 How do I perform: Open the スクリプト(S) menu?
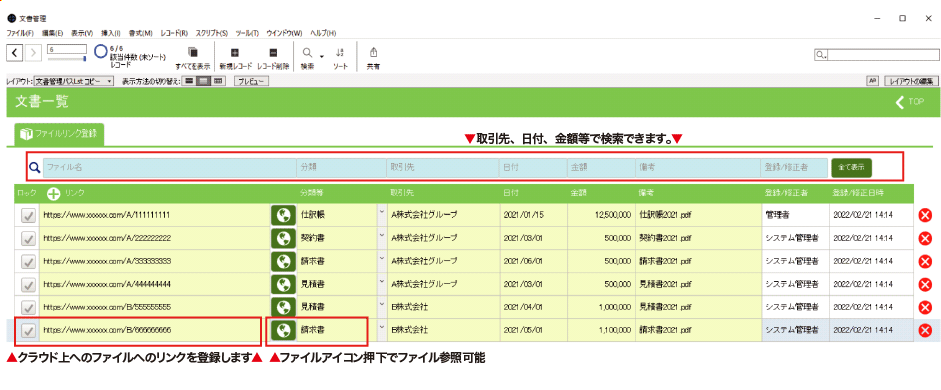point(212,33)
